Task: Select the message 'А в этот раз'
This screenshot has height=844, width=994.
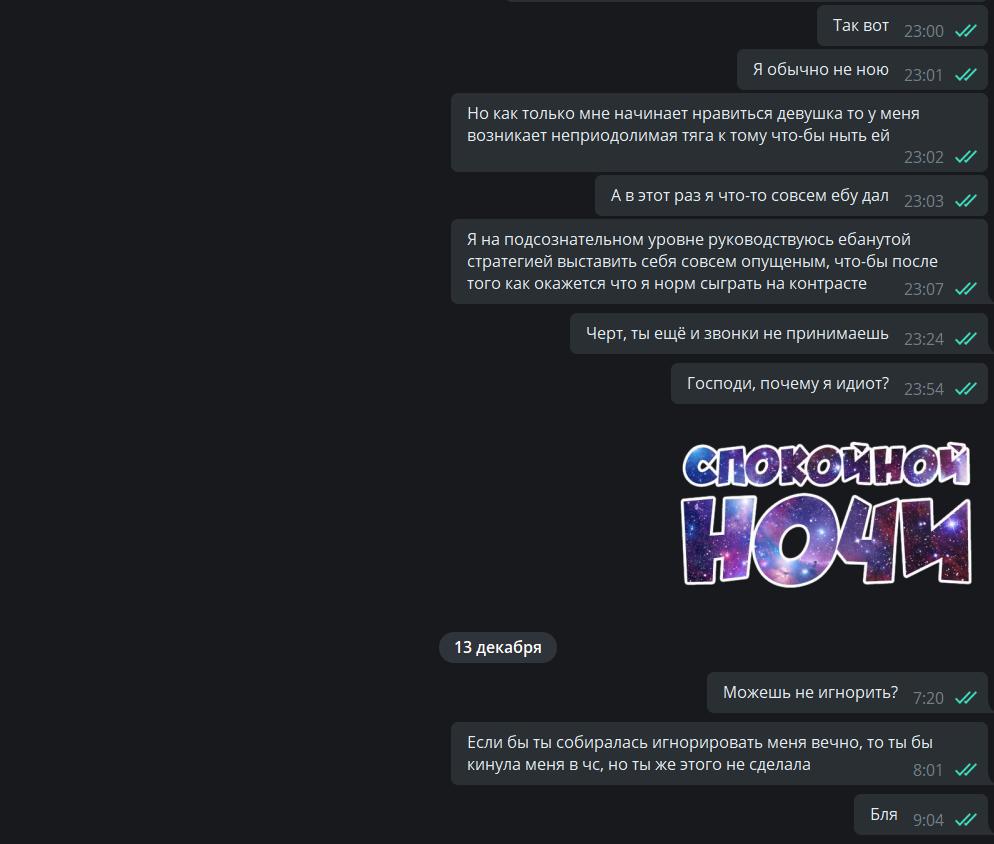Action: (x=791, y=196)
